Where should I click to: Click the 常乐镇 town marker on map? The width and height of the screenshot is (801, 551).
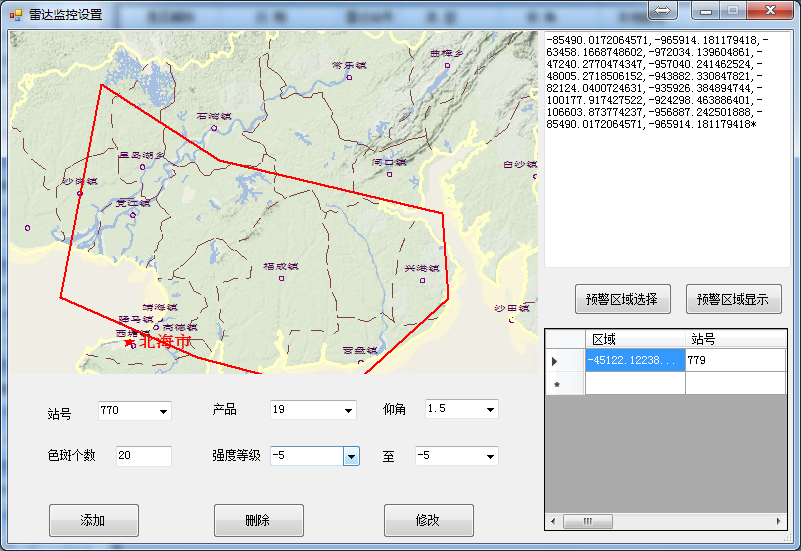pos(349,76)
